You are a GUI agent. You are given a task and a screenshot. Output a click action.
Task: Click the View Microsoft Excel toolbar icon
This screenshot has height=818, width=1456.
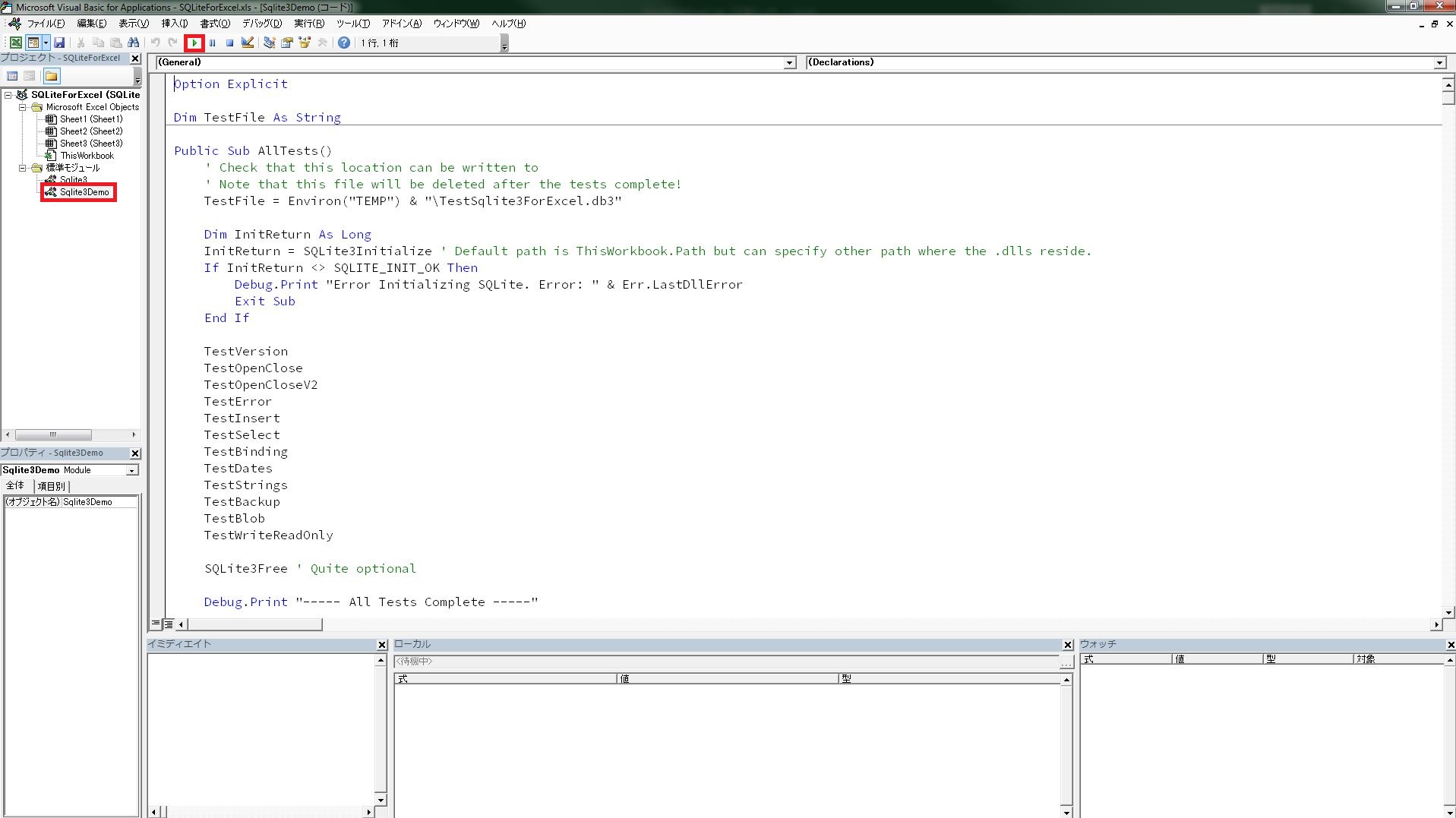pyautogui.click(x=15, y=43)
